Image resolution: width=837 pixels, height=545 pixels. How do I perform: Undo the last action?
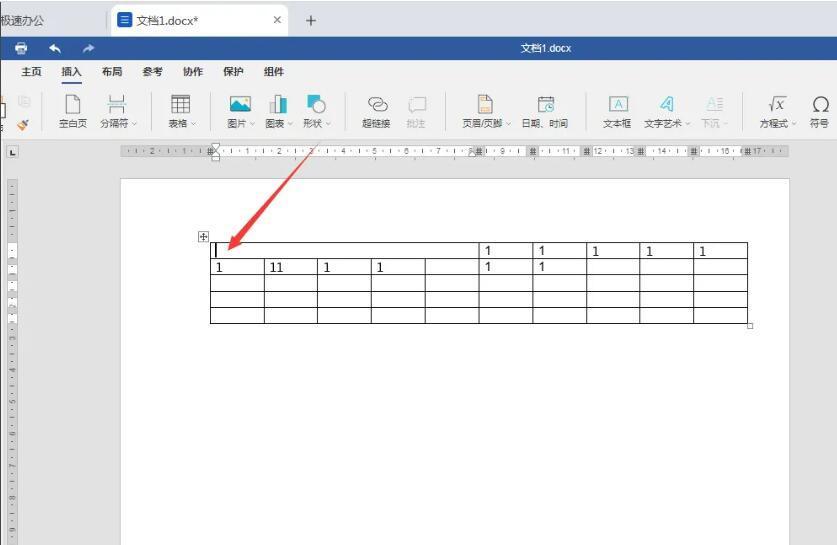point(55,49)
